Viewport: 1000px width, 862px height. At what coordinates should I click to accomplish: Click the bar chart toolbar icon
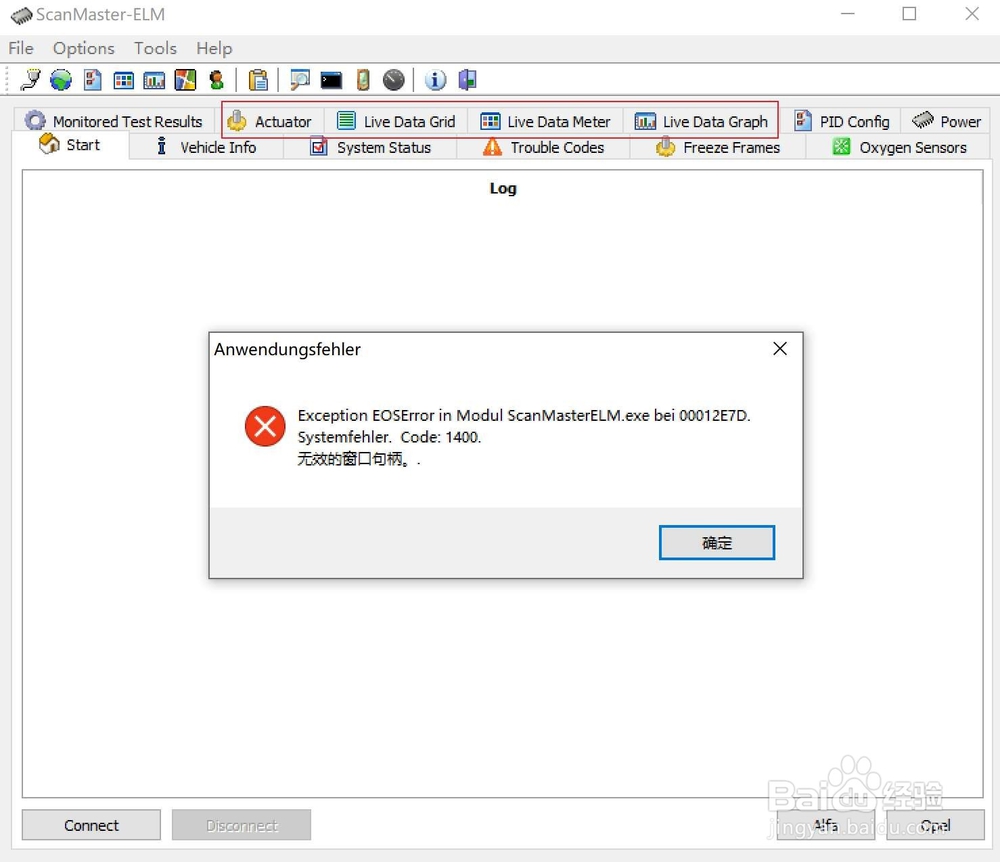point(154,80)
